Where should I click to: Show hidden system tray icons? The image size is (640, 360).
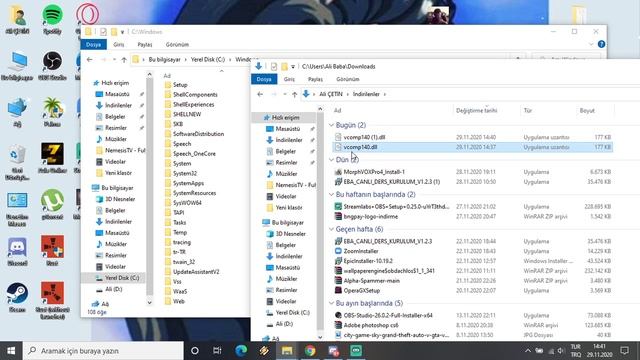point(528,351)
